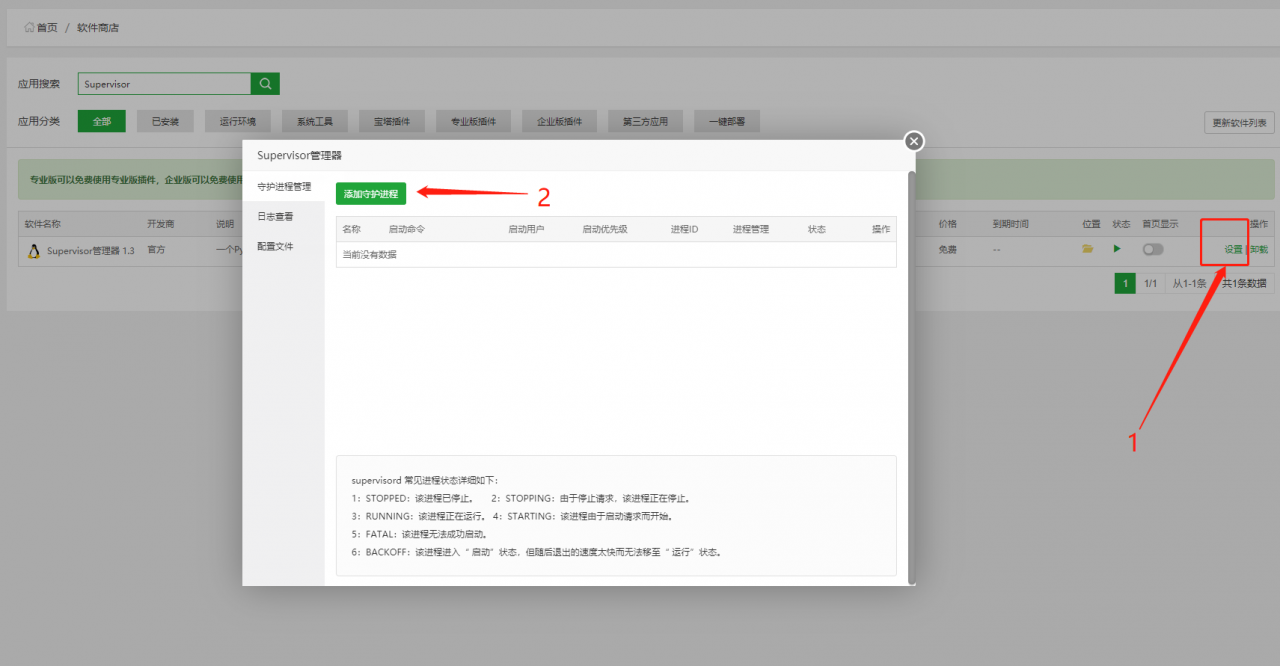Click the 免费 price cell
The width and height of the screenshot is (1280, 666).
(947, 250)
